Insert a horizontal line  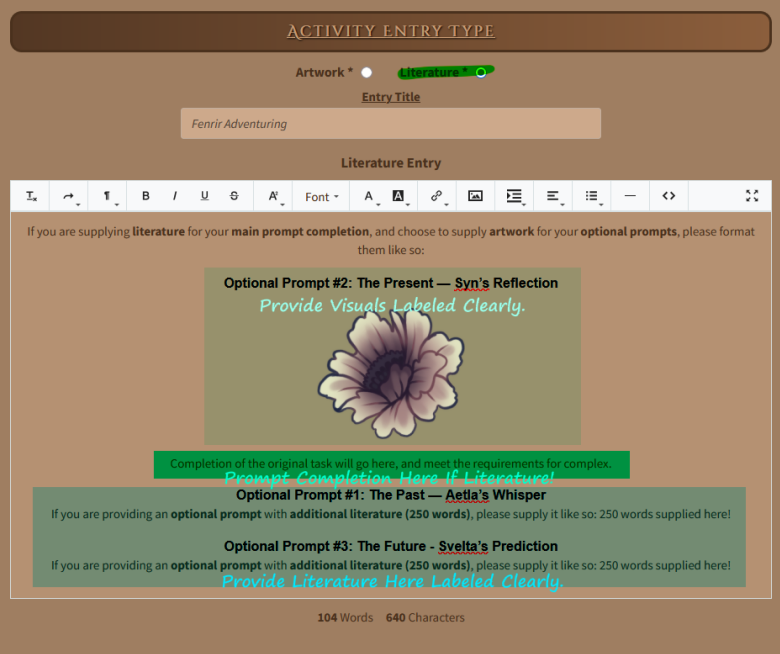coord(630,196)
